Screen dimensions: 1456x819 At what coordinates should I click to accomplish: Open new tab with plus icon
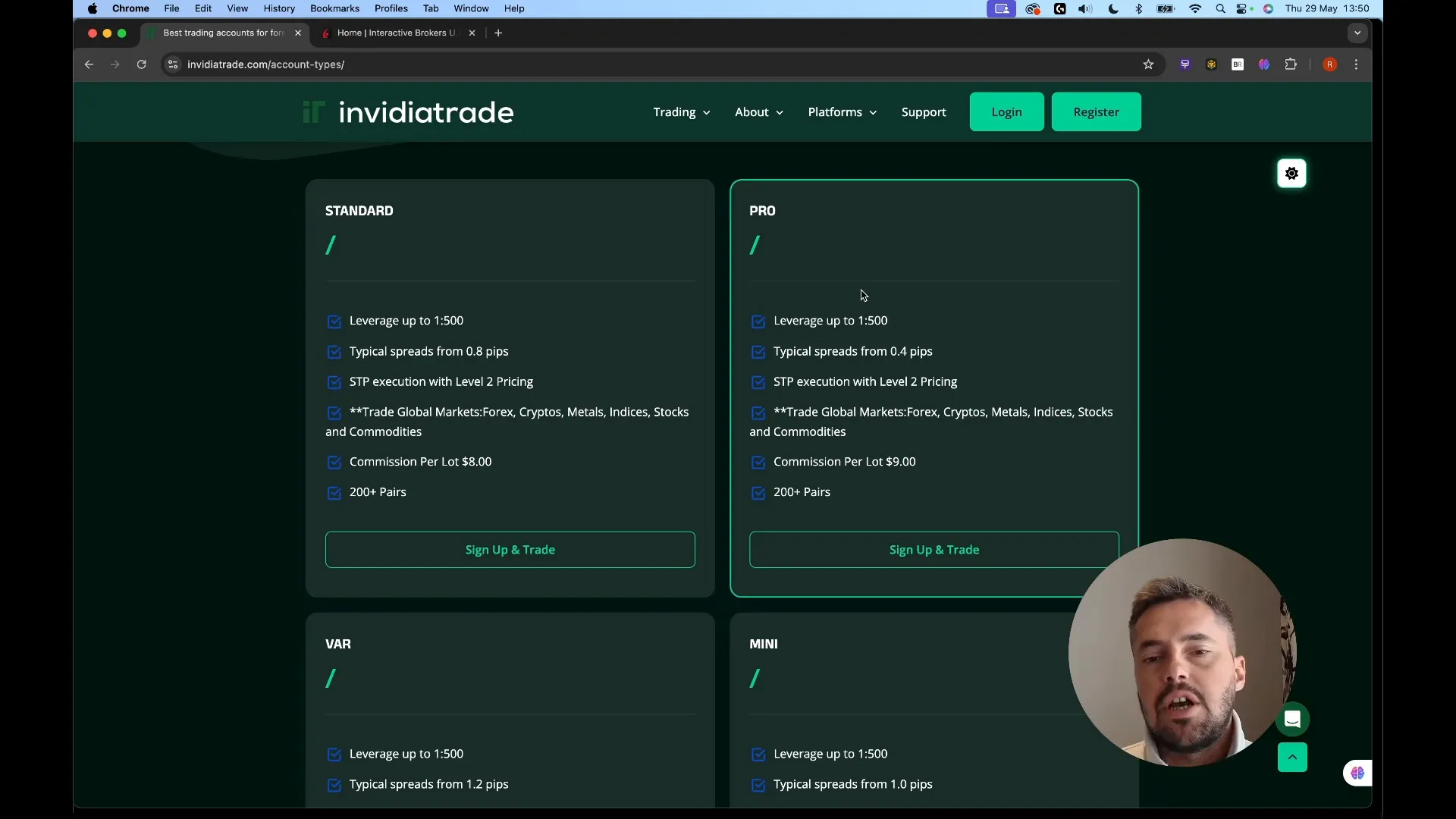tap(498, 33)
